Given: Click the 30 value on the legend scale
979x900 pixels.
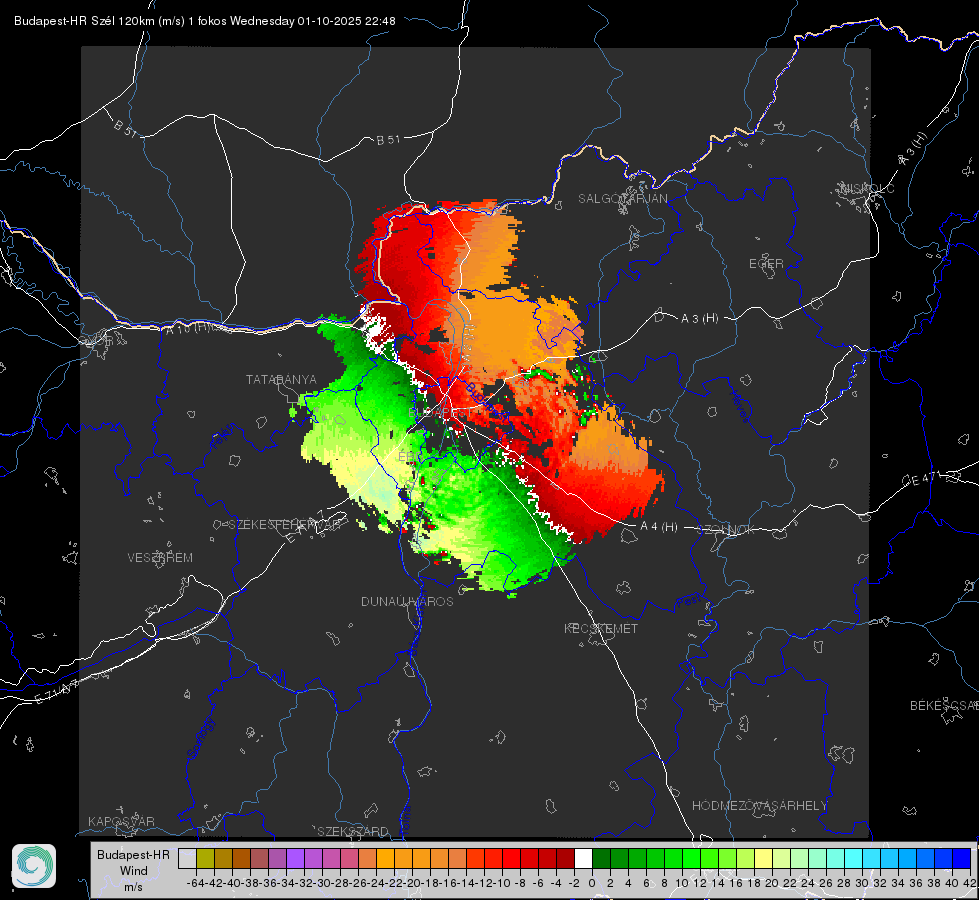Looking at the screenshot, I should pyautogui.click(x=862, y=883).
